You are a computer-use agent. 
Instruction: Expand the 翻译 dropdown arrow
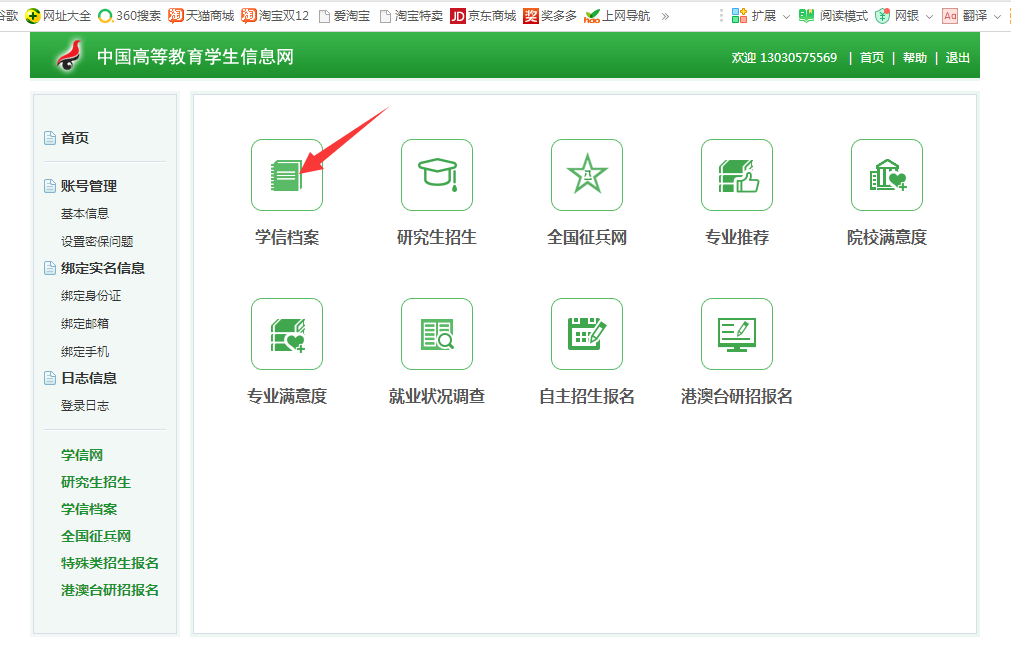click(997, 17)
